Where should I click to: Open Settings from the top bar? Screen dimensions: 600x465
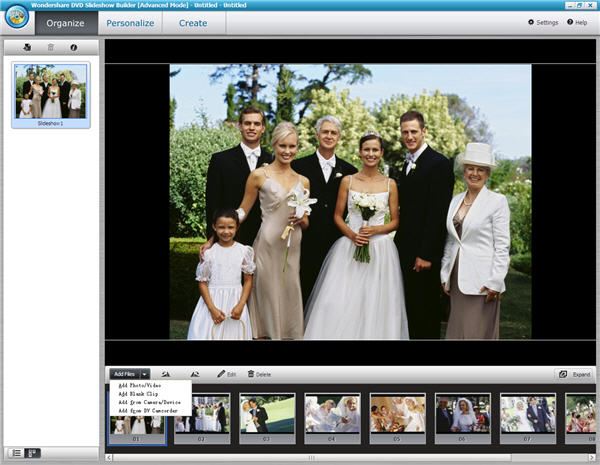(543, 23)
